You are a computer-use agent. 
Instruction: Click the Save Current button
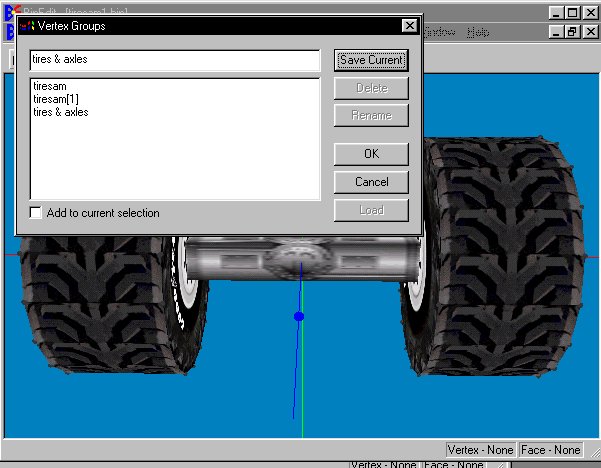pos(371,60)
